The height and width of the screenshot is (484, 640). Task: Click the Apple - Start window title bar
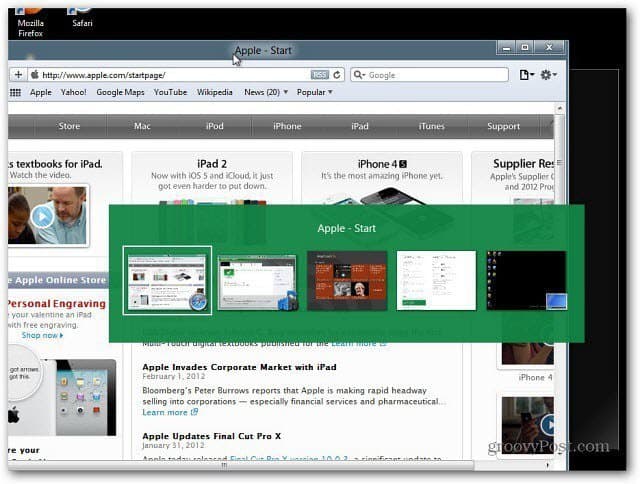tap(263, 51)
